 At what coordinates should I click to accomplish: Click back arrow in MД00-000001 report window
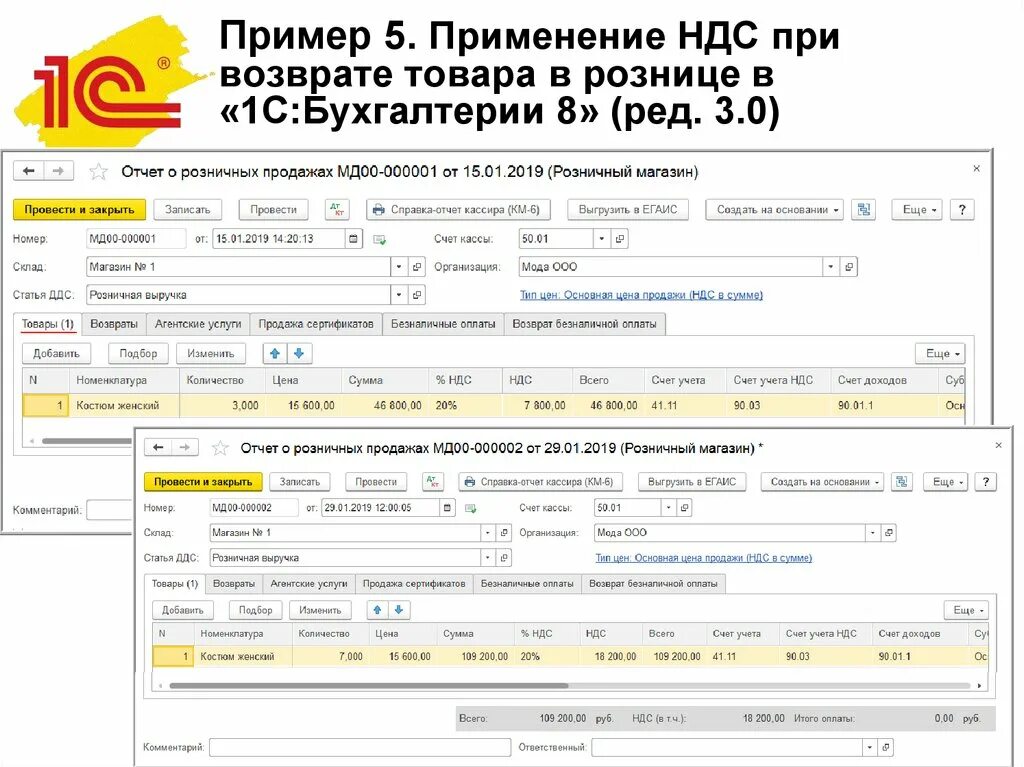(29, 171)
